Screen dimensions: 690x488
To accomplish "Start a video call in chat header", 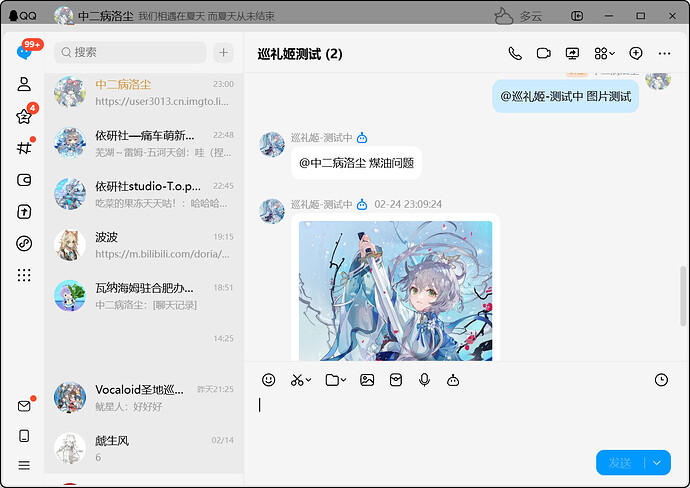I will [x=544, y=54].
